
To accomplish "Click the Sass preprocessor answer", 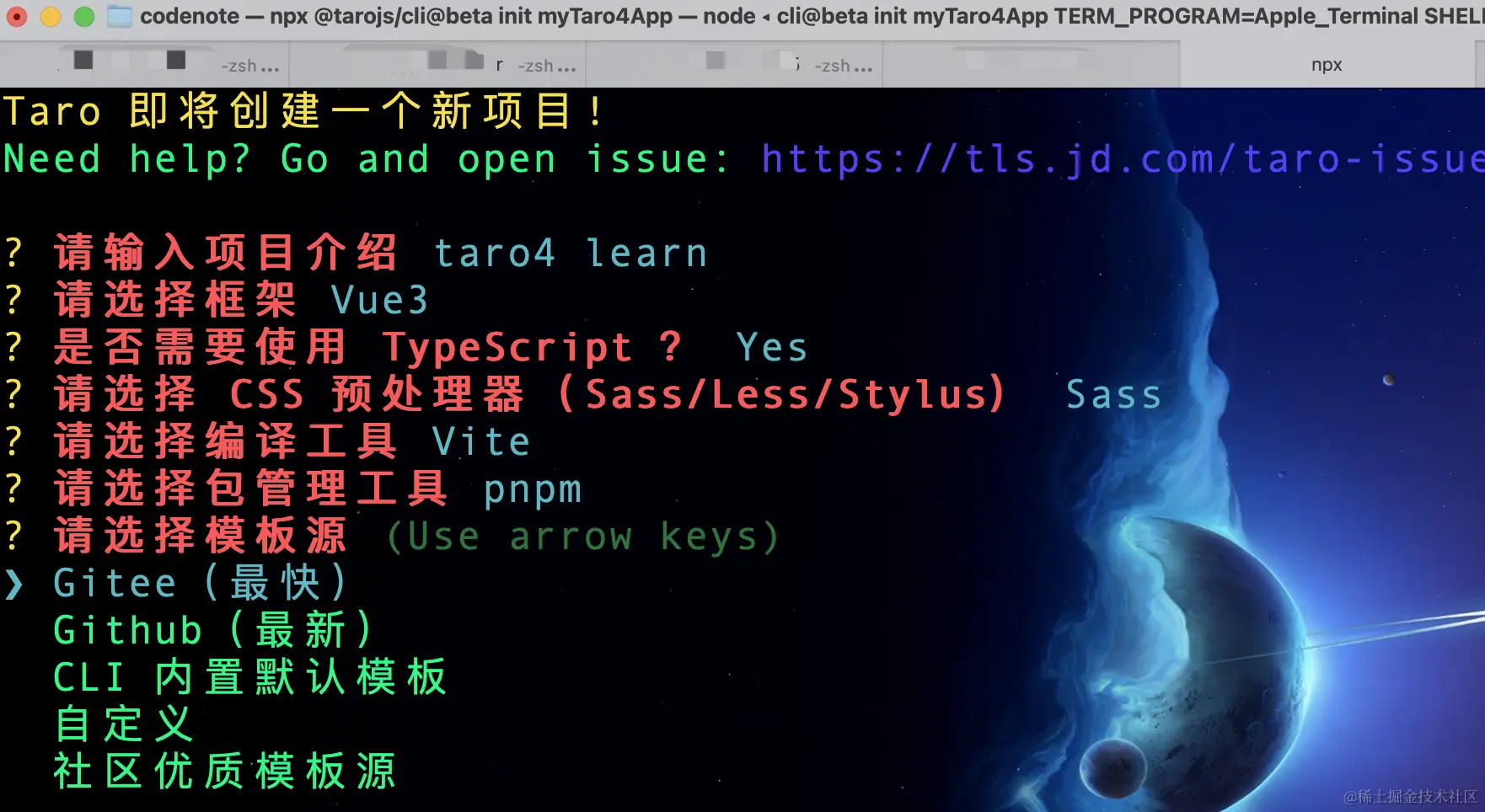I will click(x=1114, y=395).
